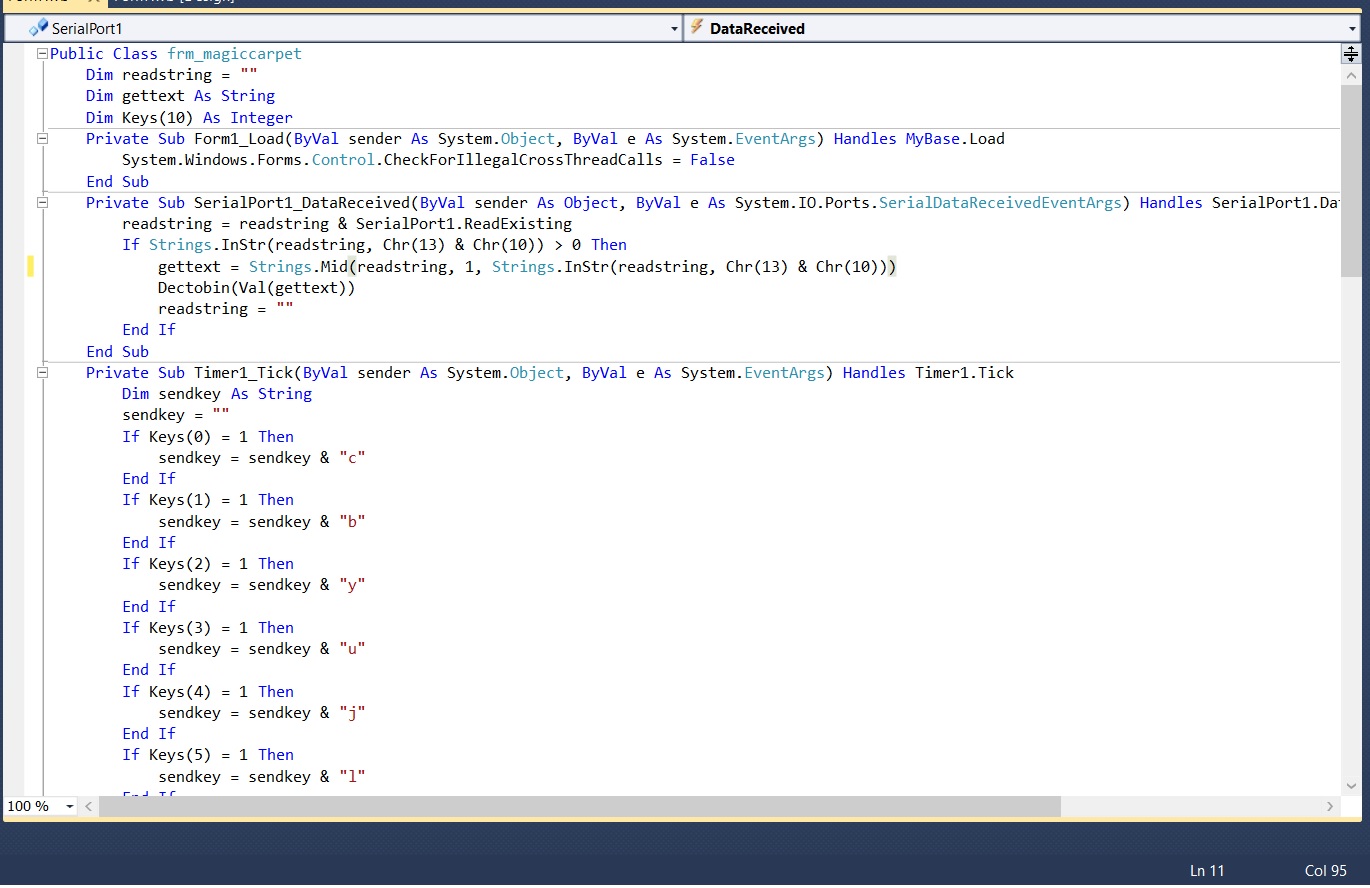
Task: Click the sendkey & "y" line
Action: pyautogui.click(x=262, y=585)
